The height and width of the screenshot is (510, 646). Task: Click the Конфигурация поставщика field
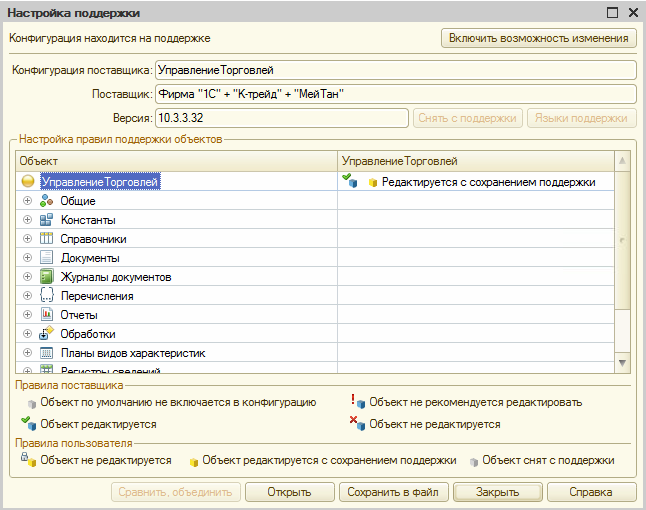pos(396,70)
